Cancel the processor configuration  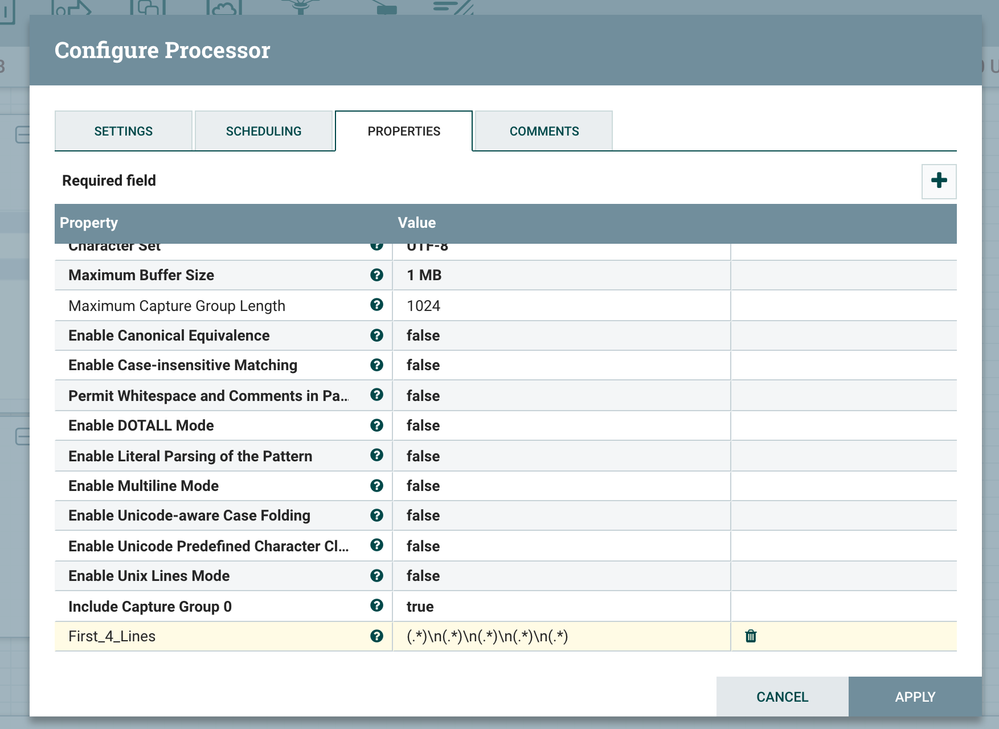tap(782, 697)
